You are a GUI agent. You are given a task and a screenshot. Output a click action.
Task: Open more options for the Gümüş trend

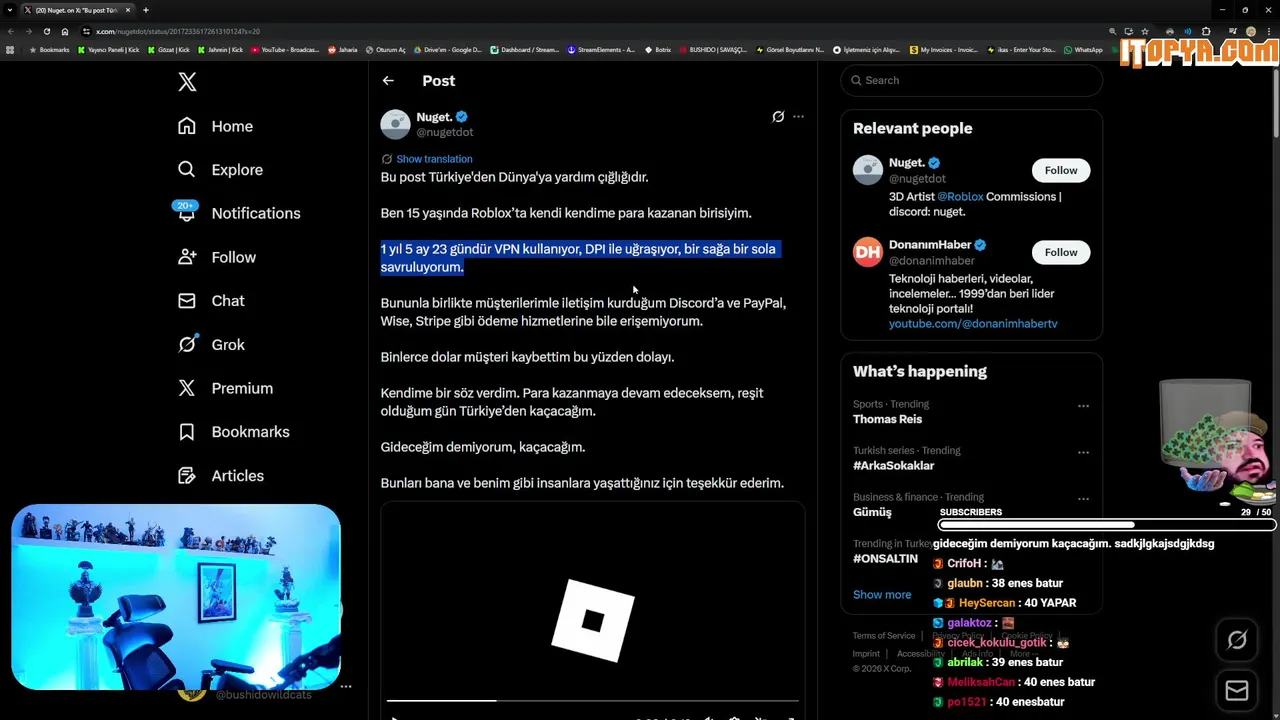(x=1083, y=498)
